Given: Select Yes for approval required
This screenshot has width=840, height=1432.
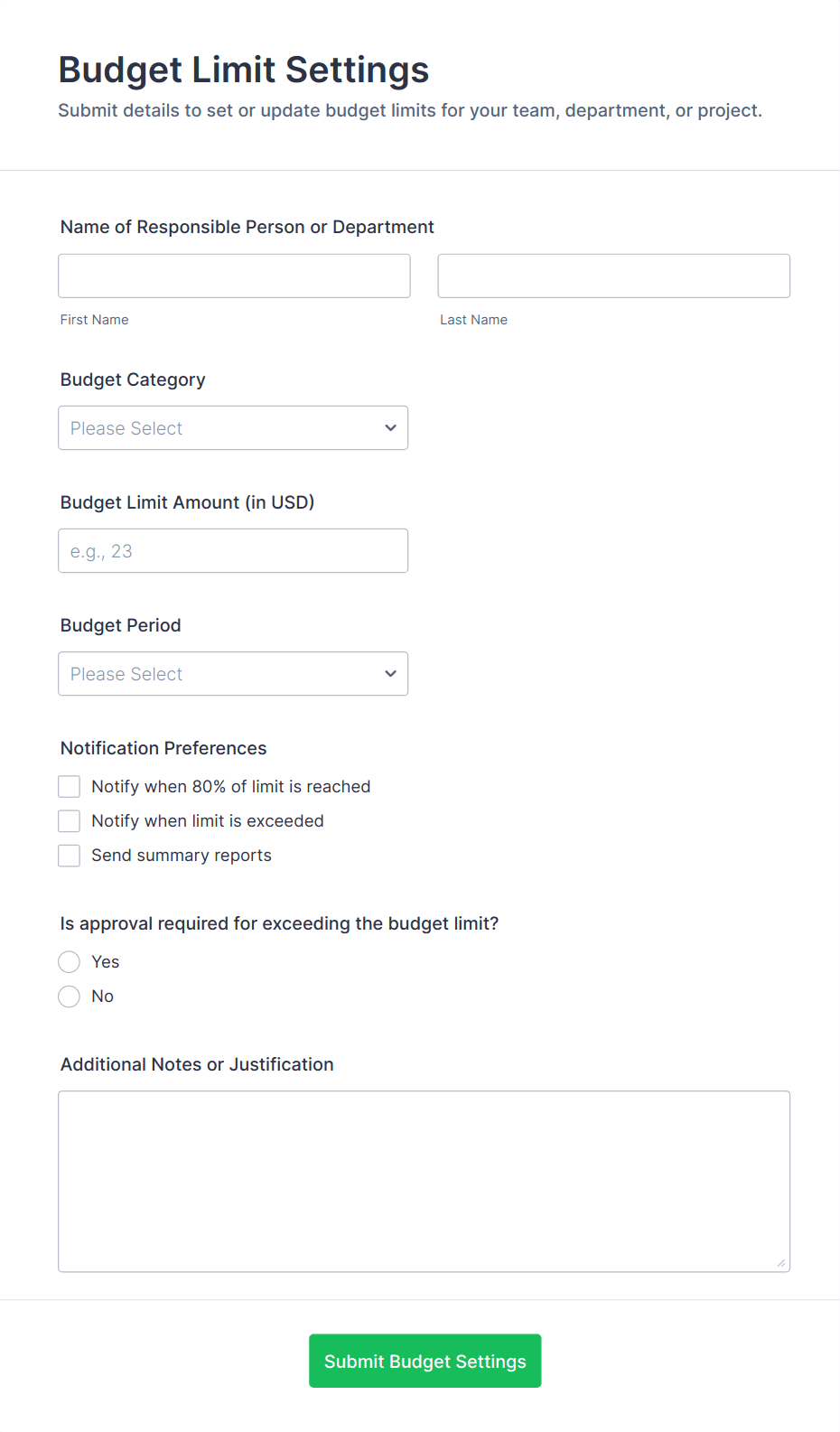Looking at the screenshot, I should click(70, 962).
